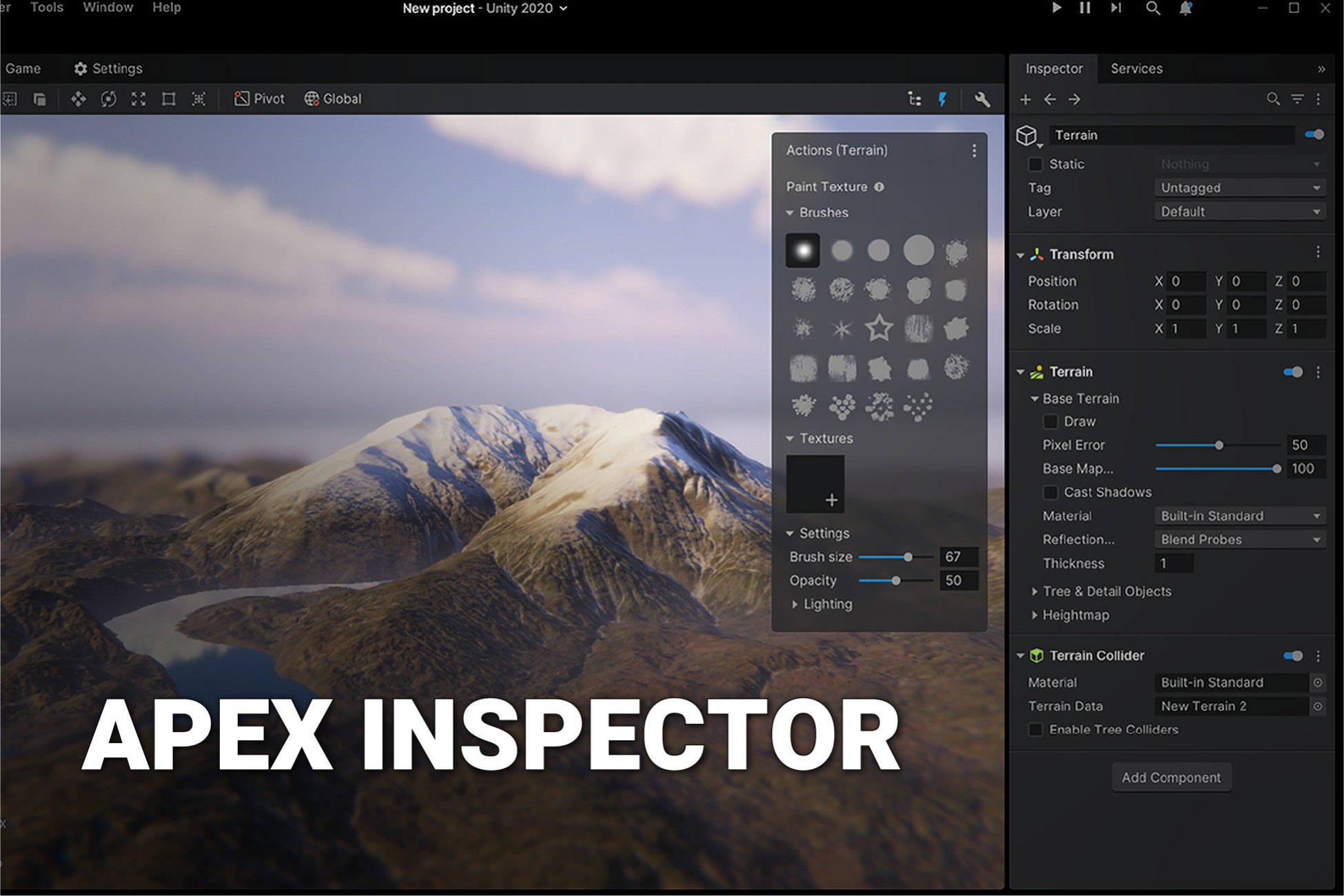
Task: Select the Move tool icon
Action: click(78, 99)
